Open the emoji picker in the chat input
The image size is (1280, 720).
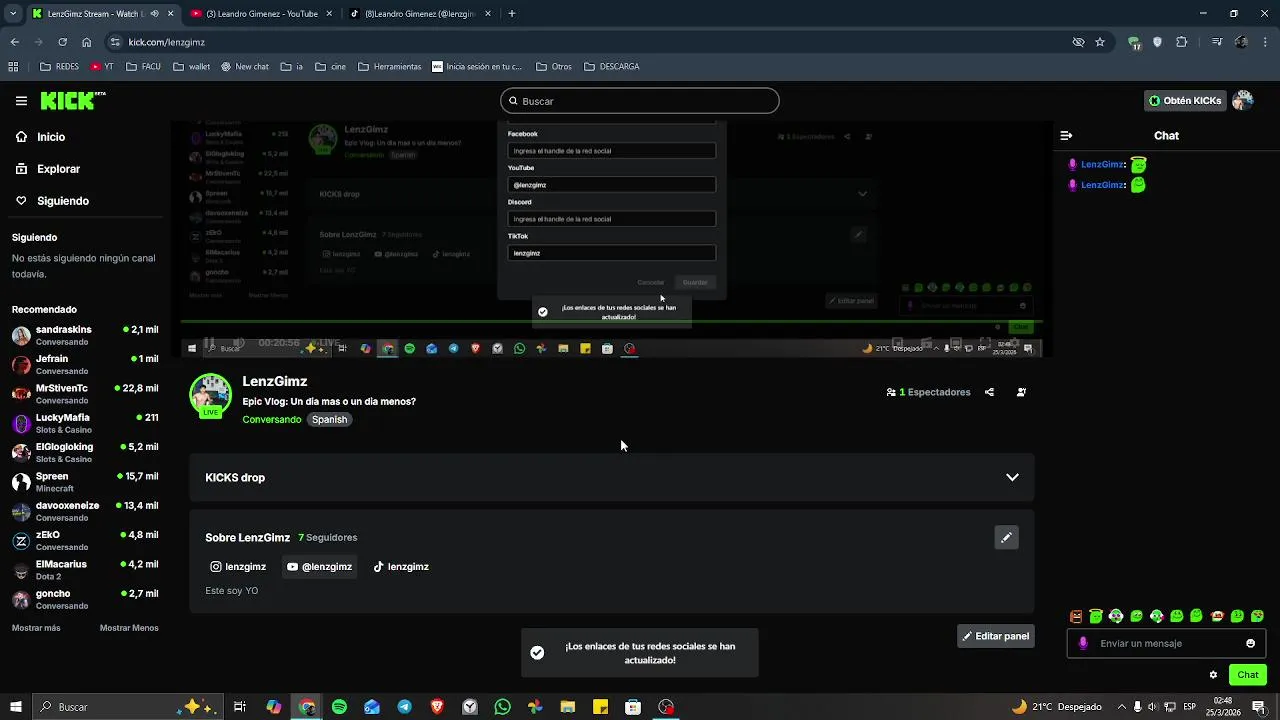click(x=1250, y=643)
